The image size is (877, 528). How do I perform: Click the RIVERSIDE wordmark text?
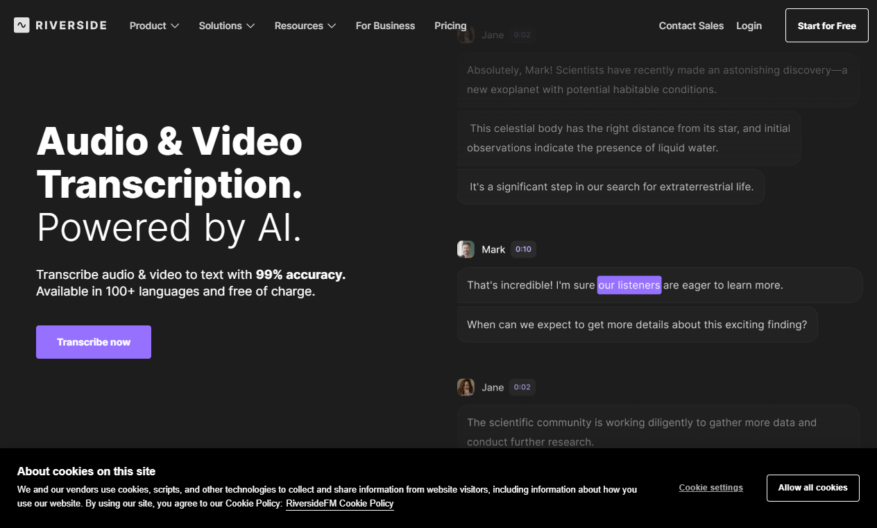click(x=71, y=25)
